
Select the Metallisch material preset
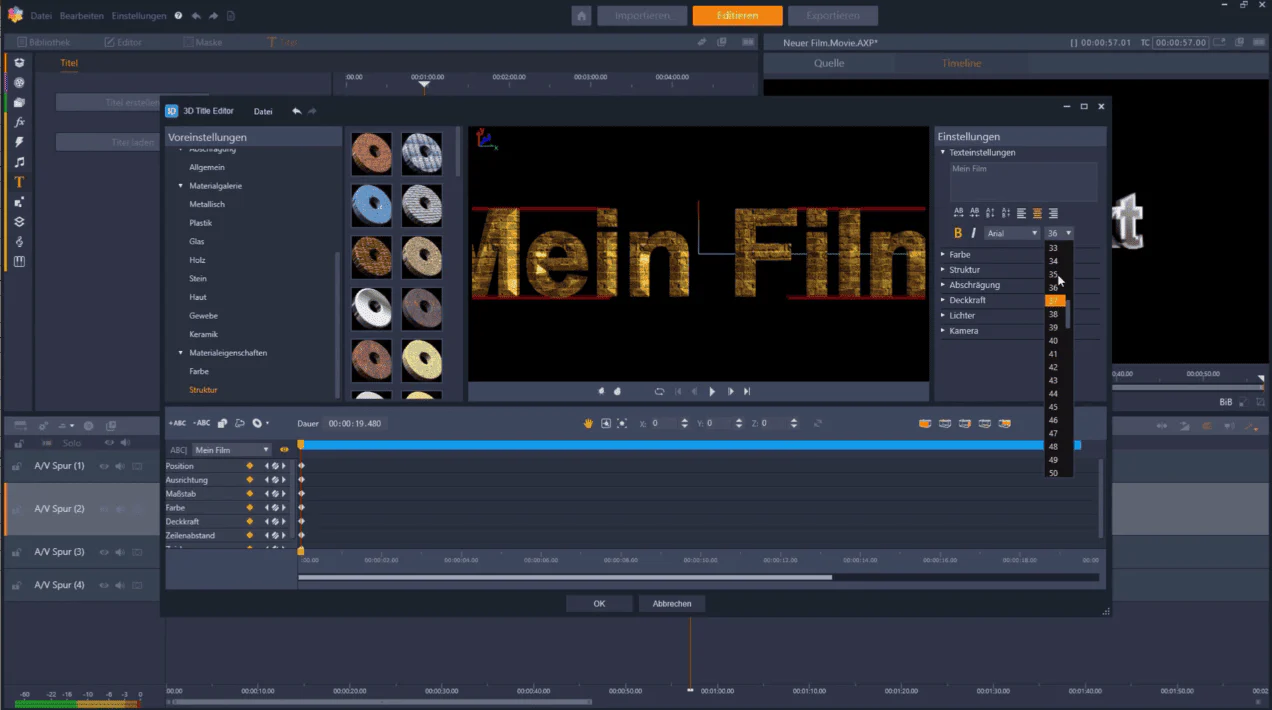207,204
